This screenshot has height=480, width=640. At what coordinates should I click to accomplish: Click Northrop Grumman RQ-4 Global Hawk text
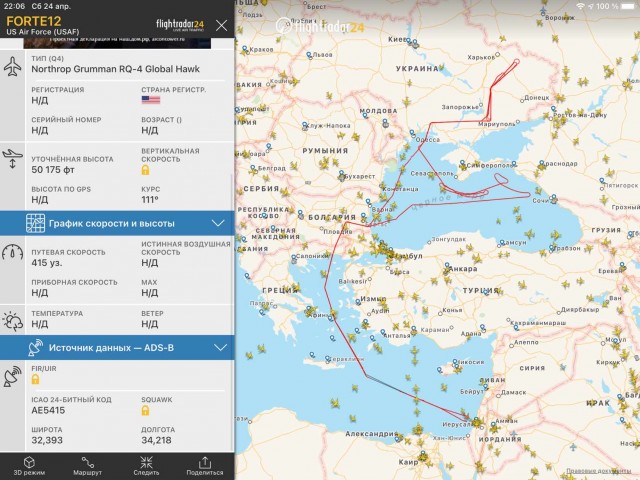click(116, 69)
